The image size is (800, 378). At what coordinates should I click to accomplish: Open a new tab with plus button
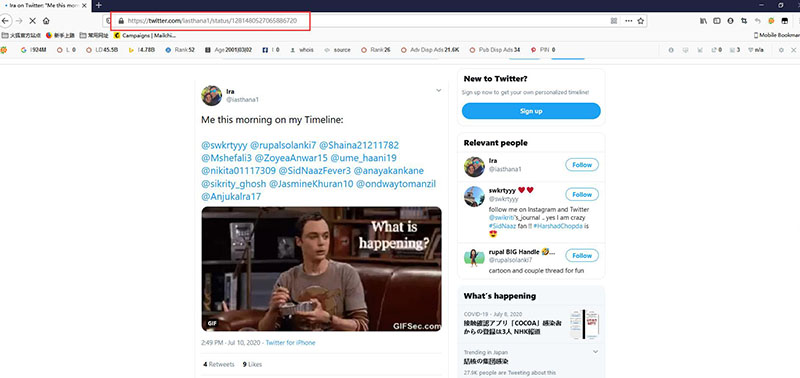point(98,5)
